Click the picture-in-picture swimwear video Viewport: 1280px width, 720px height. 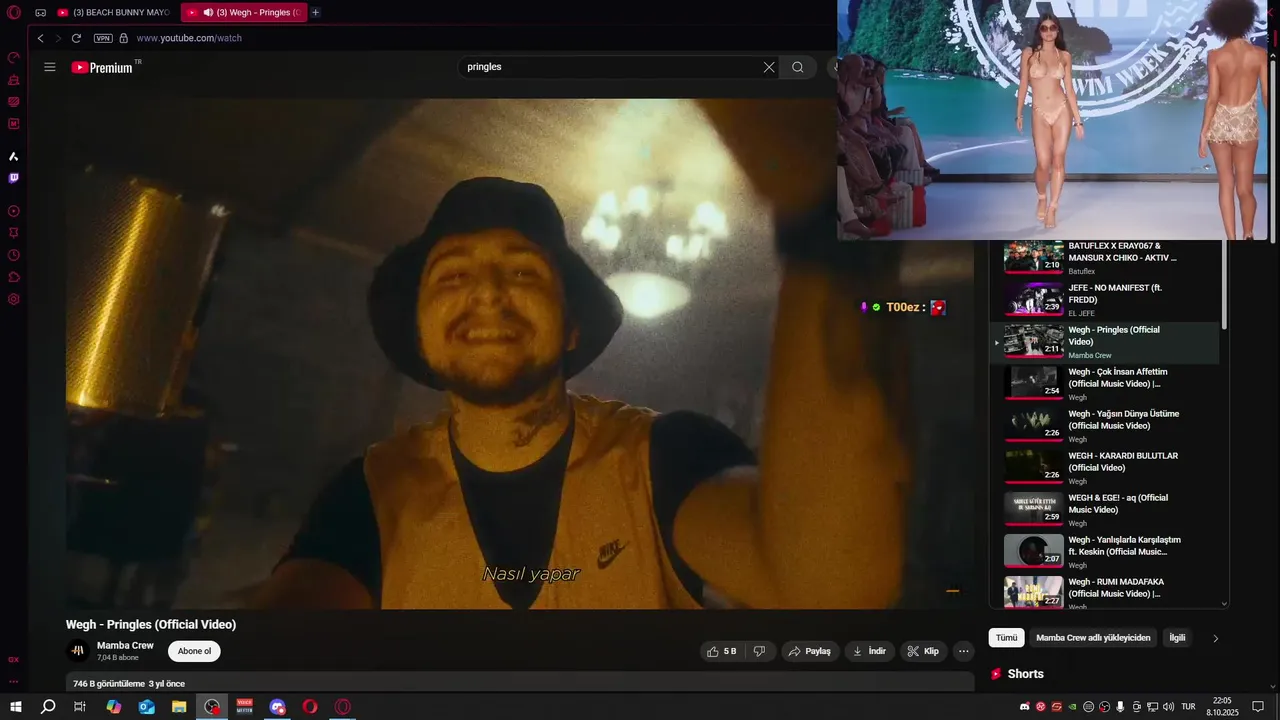click(1052, 120)
